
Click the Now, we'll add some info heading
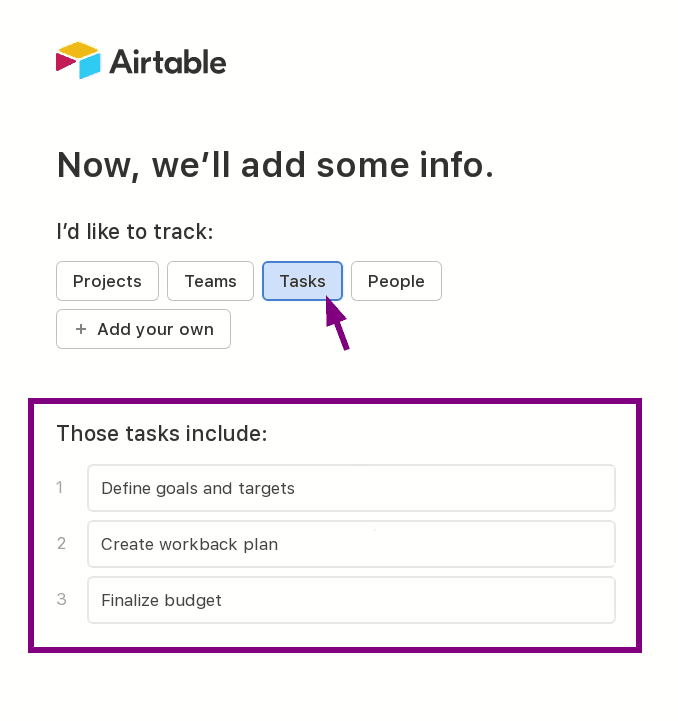[275, 164]
